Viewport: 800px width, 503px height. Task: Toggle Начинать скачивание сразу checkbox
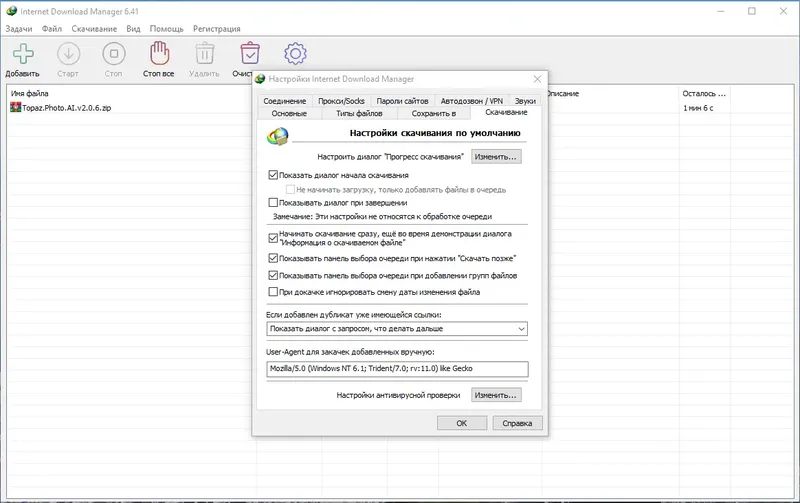[273, 238]
